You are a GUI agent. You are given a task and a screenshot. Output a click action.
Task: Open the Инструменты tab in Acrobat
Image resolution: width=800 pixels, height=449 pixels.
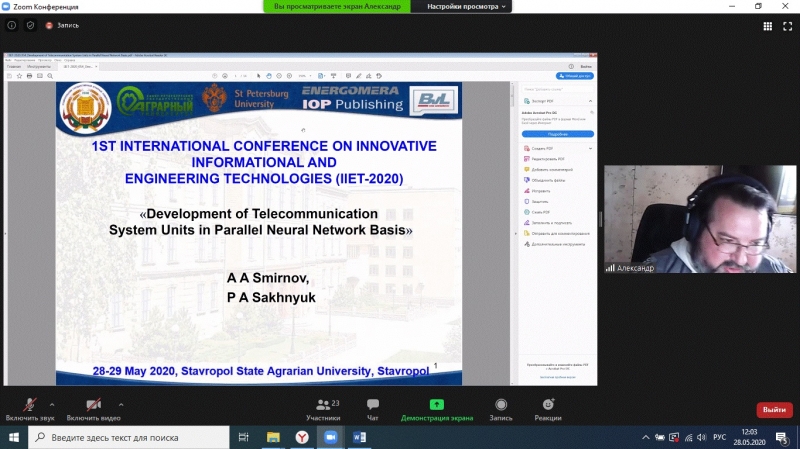pos(39,66)
